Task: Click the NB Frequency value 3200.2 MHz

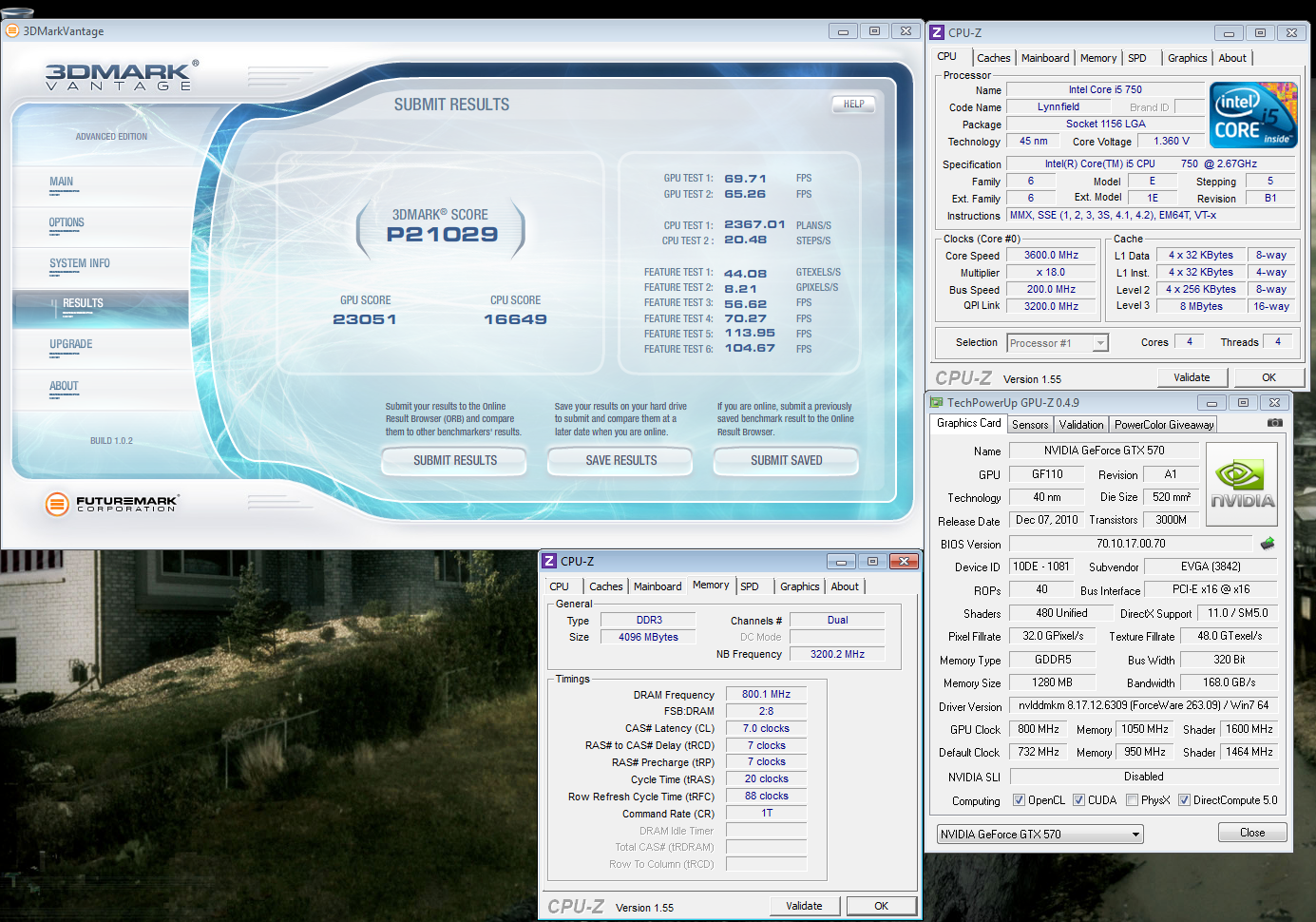Action: [837, 654]
